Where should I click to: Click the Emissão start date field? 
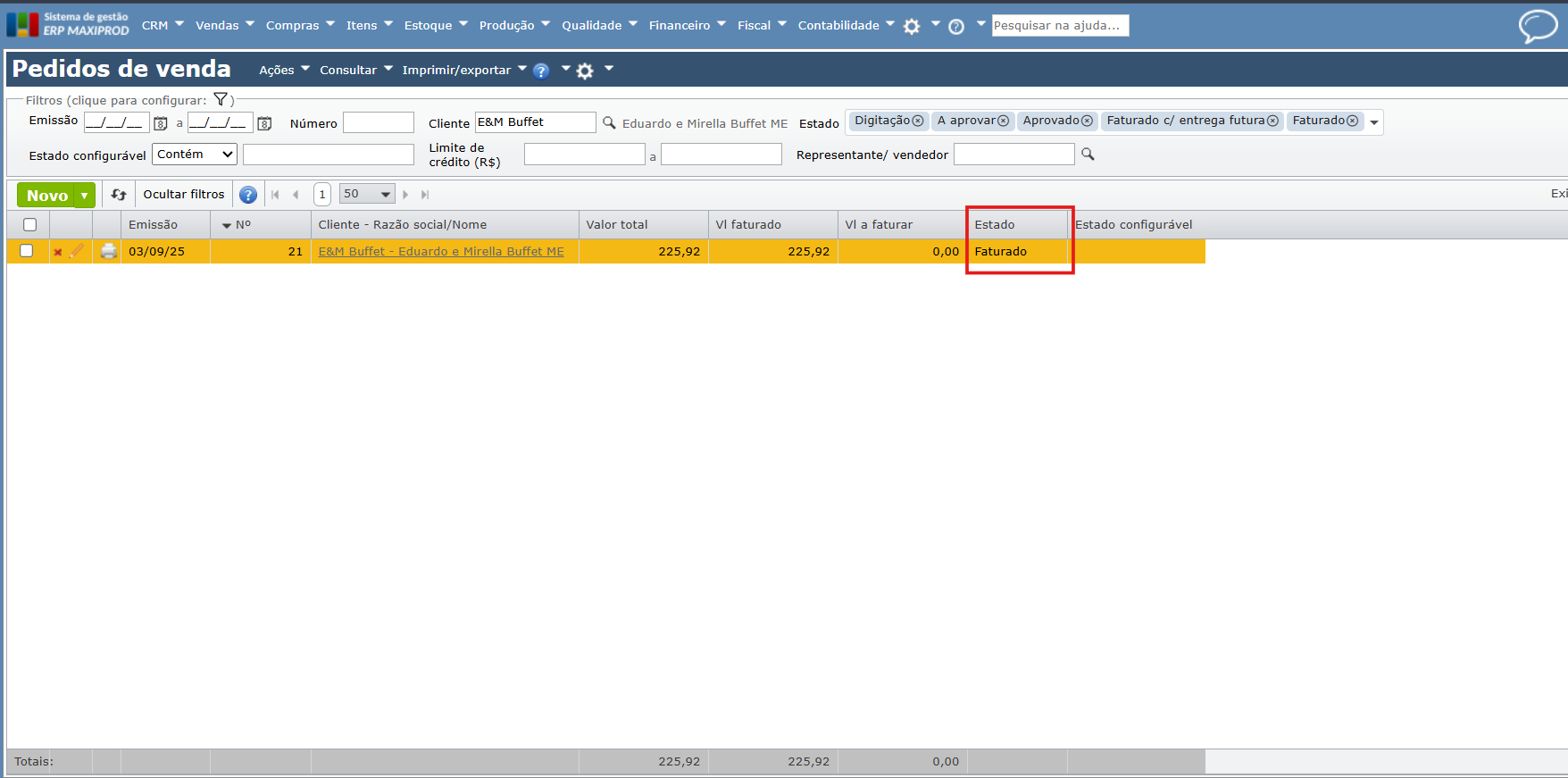(116, 122)
